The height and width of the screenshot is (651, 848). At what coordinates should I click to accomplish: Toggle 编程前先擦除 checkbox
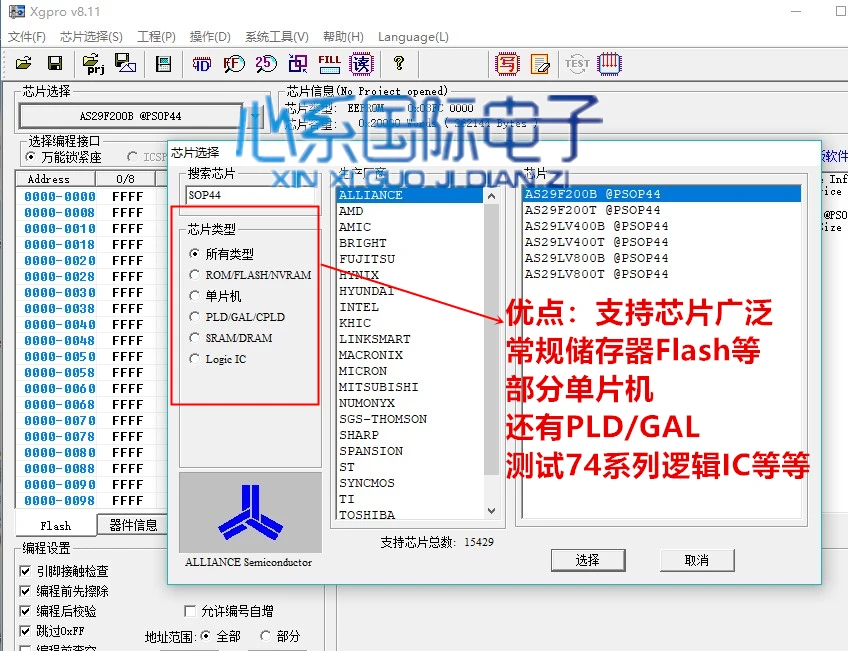click(25, 591)
